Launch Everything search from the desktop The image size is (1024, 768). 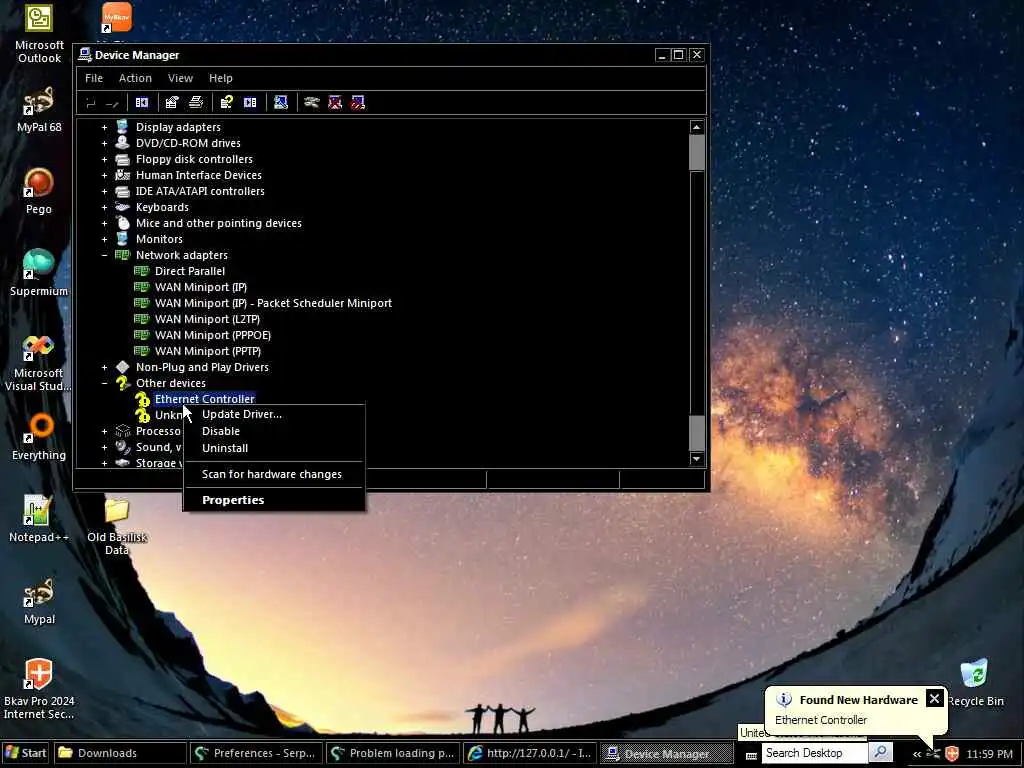pyautogui.click(x=39, y=437)
